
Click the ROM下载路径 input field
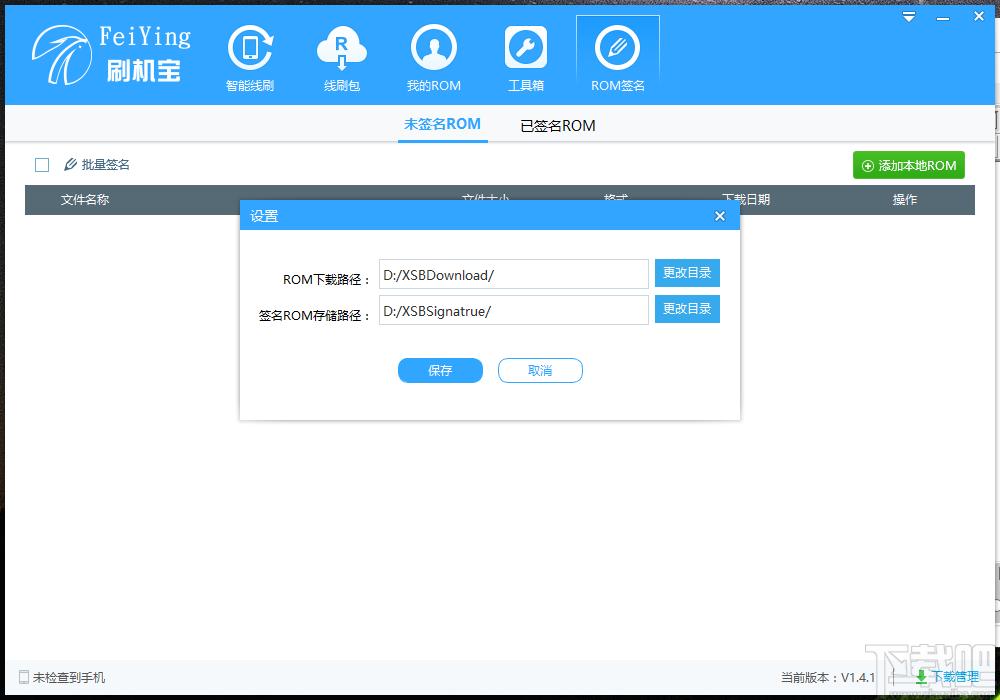point(514,274)
